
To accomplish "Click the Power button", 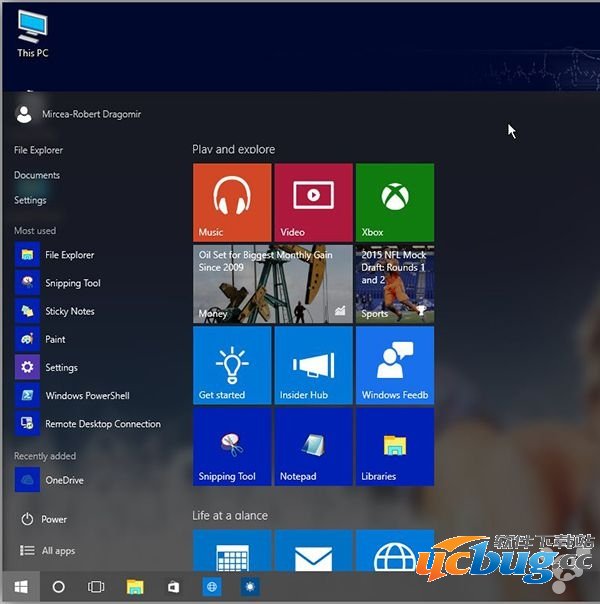I will pyautogui.click(x=44, y=519).
